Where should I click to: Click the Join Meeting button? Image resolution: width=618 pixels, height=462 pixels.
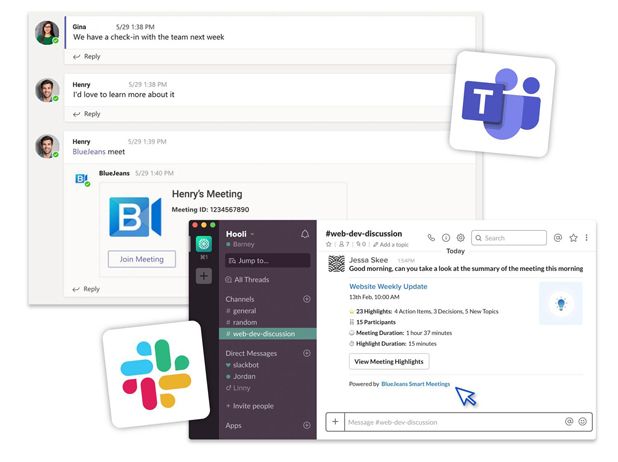point(142,259)
